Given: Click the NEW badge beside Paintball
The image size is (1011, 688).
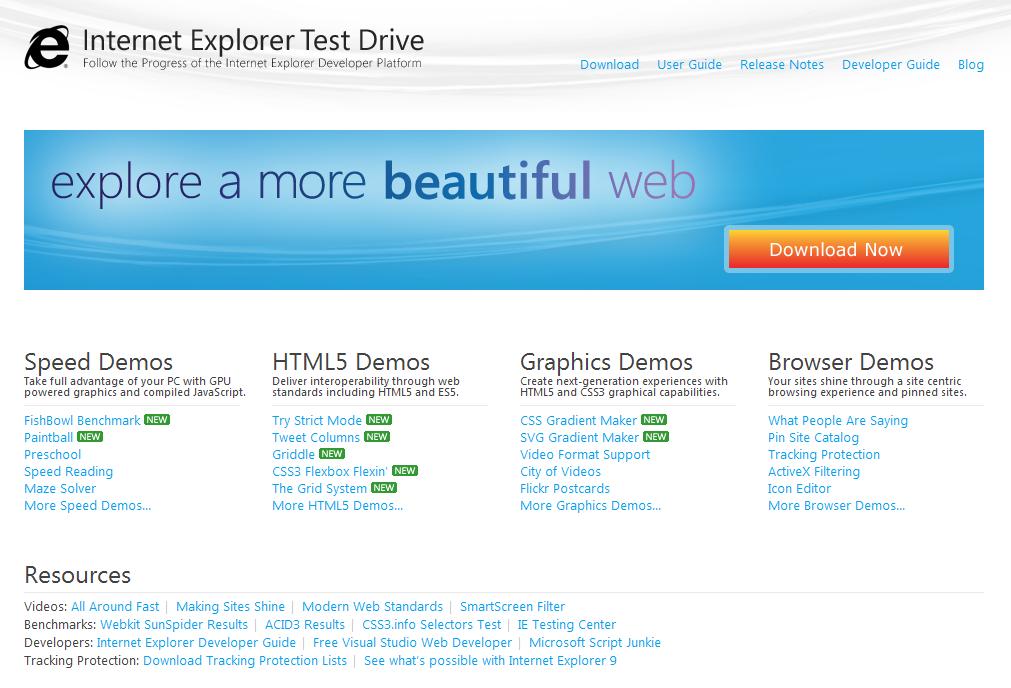Looking at the screenshot, I should coord(90,437).
